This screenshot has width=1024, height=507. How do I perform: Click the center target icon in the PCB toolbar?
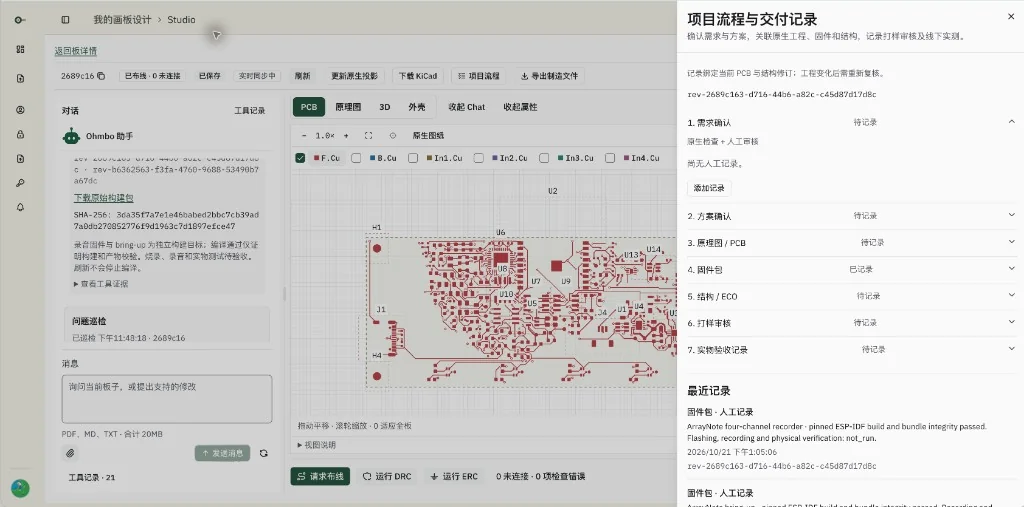click(392, 136)
